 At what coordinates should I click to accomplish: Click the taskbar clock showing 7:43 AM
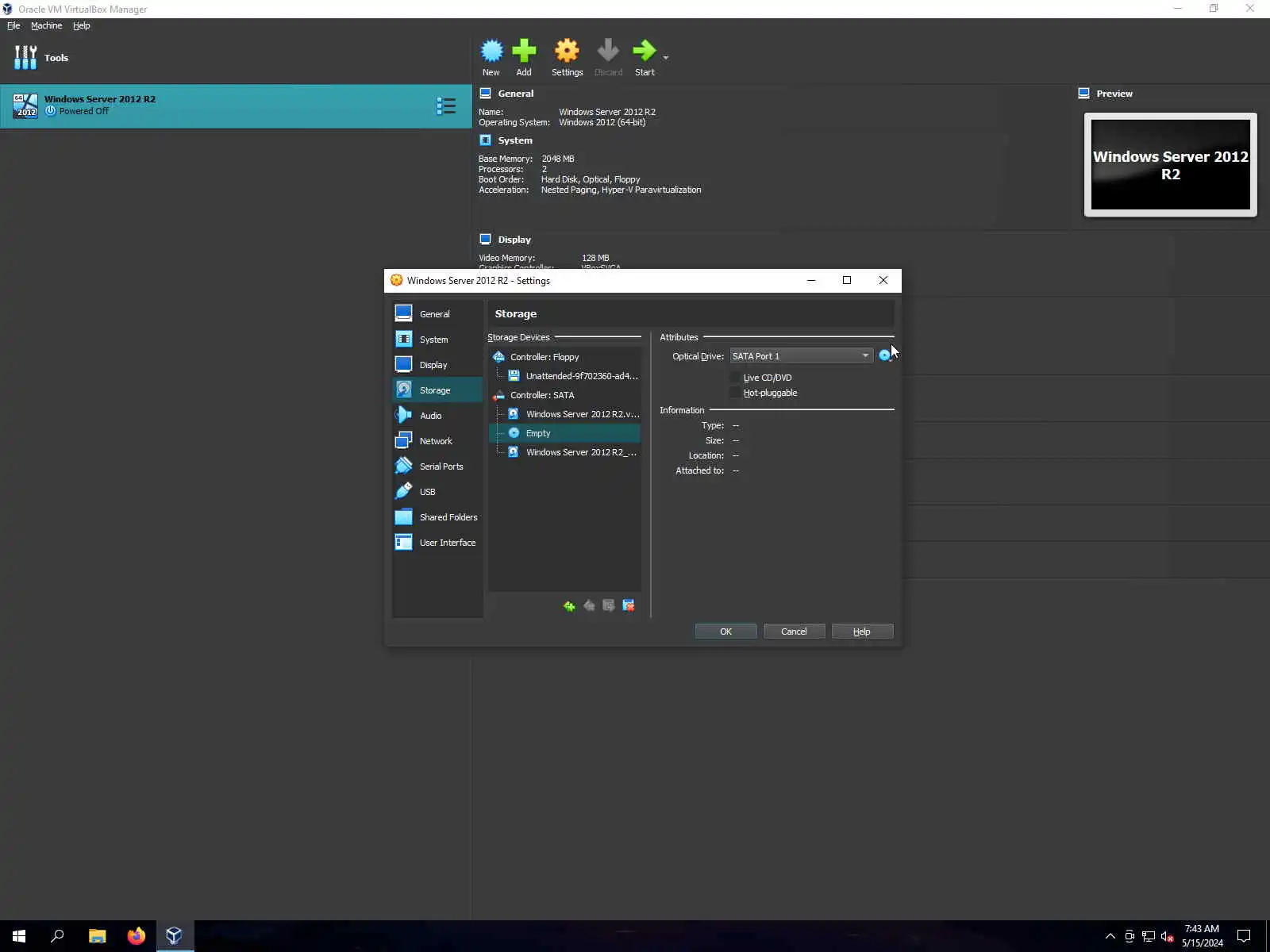point(1203,936)
